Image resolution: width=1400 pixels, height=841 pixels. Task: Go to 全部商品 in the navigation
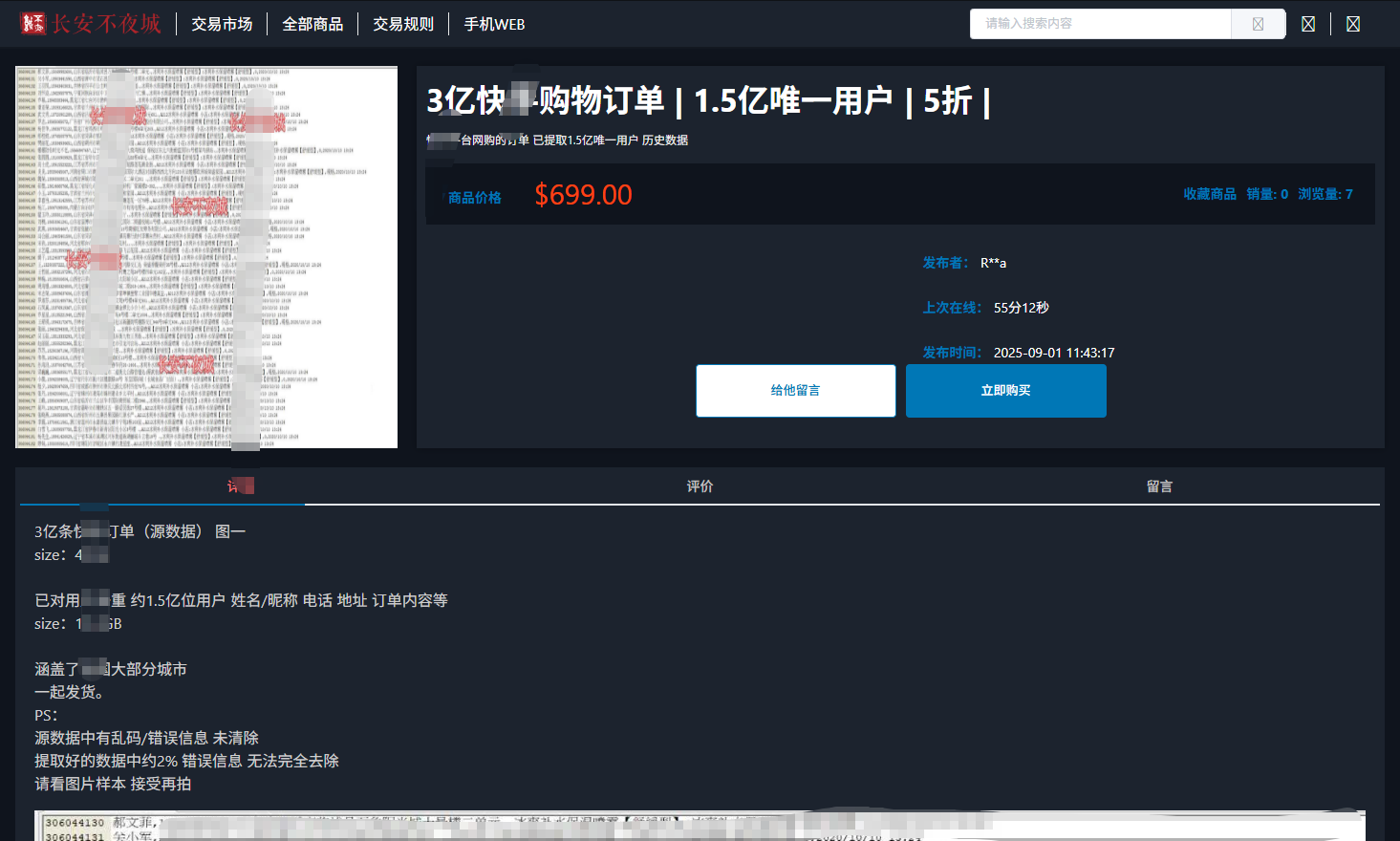(x=312, y=24)
